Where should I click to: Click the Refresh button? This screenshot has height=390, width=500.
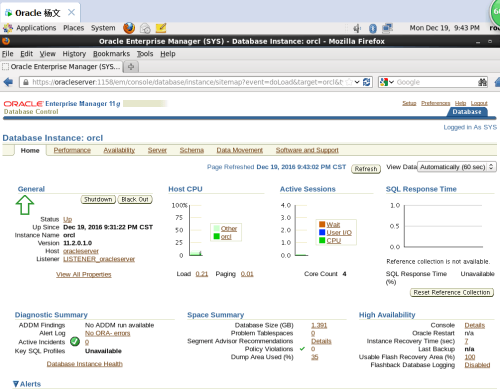[x=366, y=169]
